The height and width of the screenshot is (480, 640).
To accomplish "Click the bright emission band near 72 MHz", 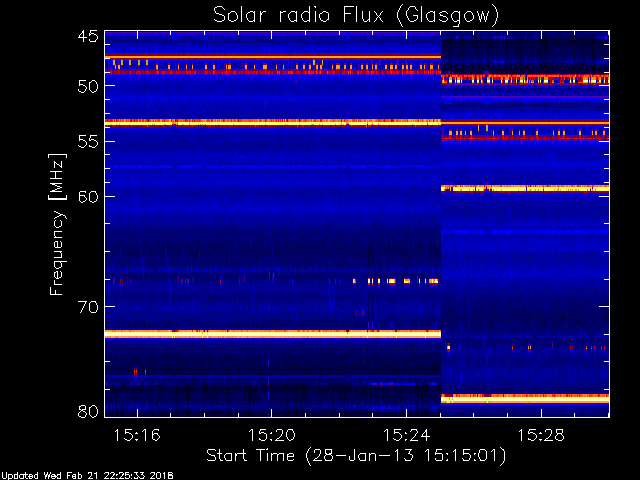I will tap(273, 334).
